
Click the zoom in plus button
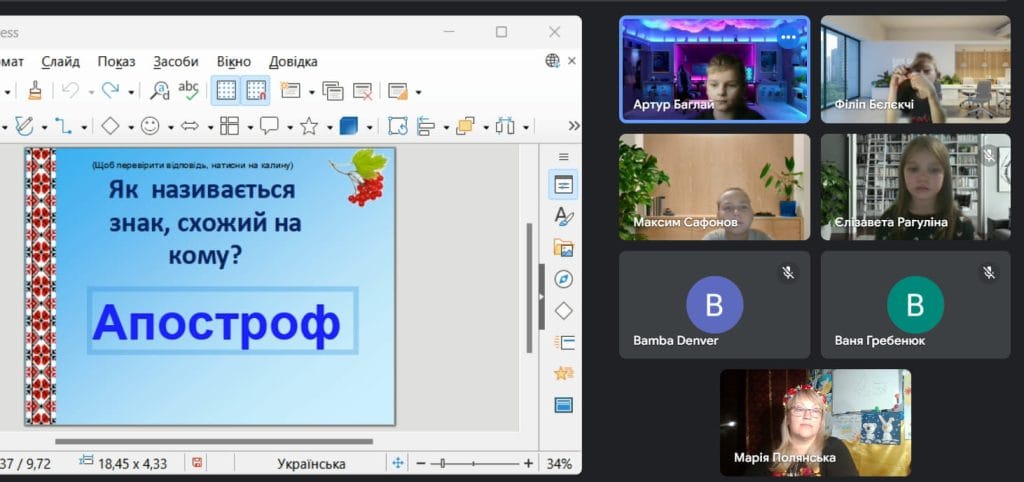coord(528,463)
